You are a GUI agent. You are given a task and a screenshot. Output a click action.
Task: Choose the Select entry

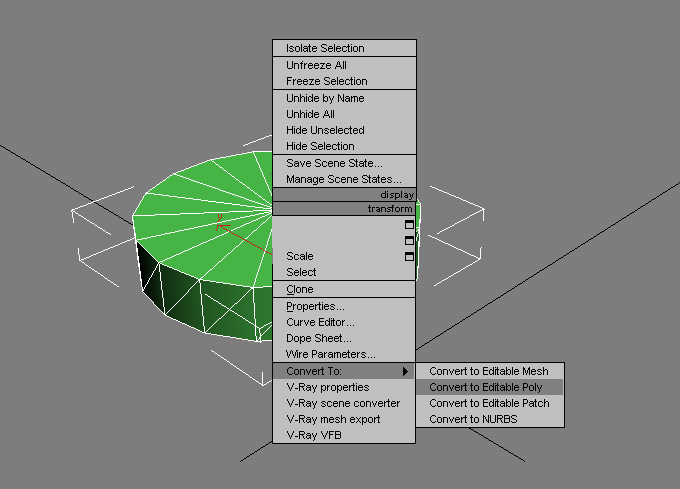coord(343,272)
